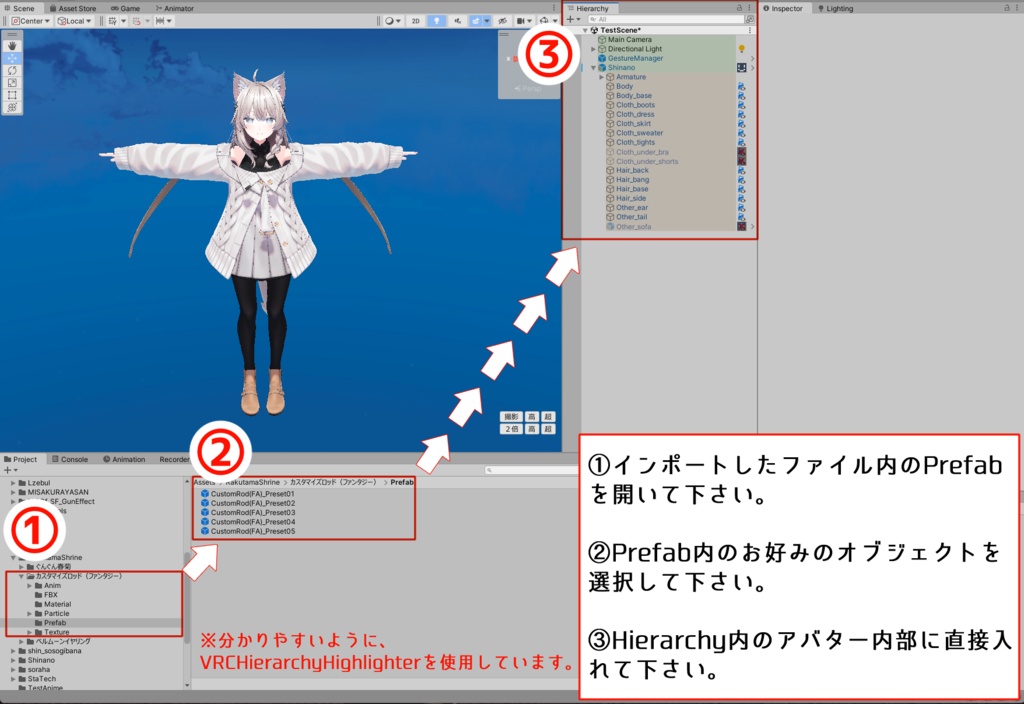Click the Project panel search field
1024x704 pixels.
pyautogui.click(x=530, y=470)
